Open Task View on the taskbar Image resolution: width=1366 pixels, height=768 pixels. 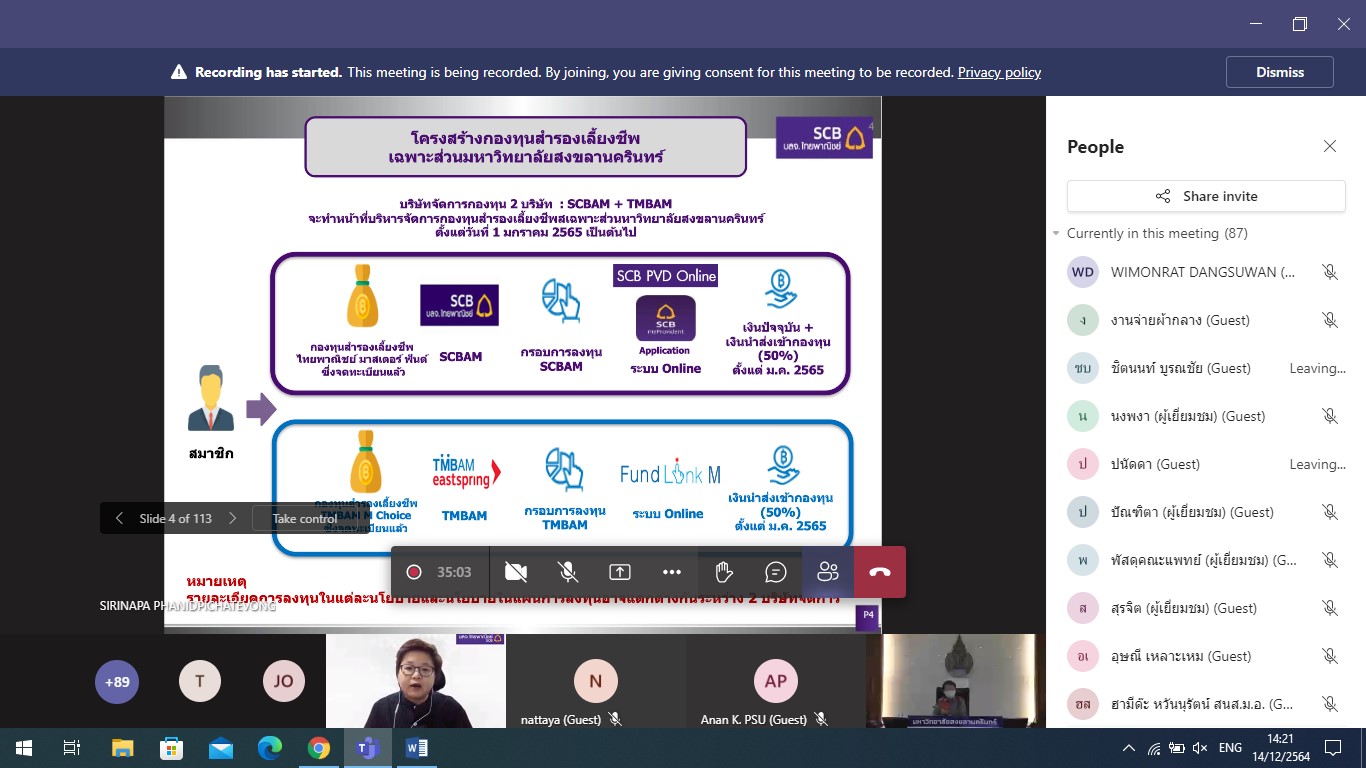click(x=72, y=748)
